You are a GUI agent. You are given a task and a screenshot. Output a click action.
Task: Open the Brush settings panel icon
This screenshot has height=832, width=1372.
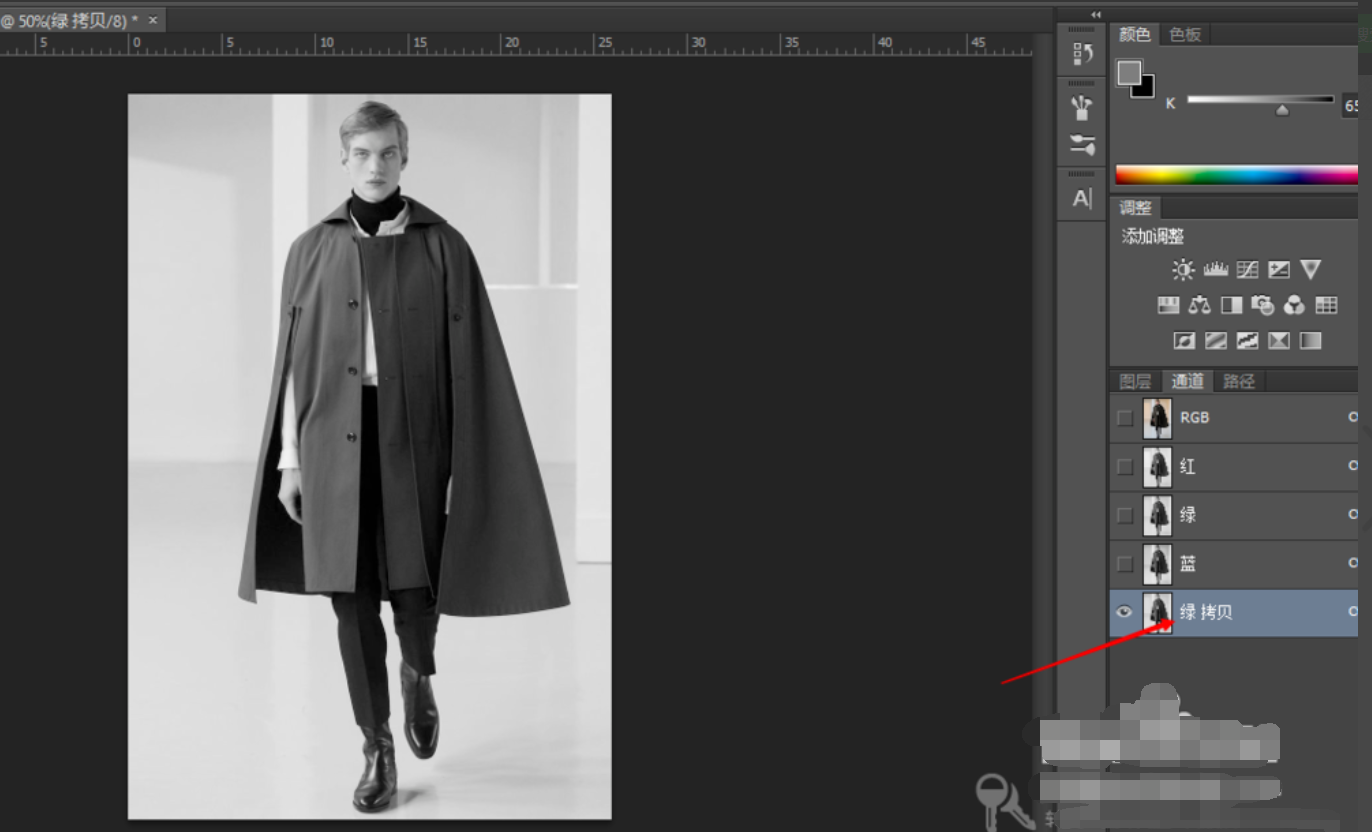pyautogui.click(x=1082, y=144)
